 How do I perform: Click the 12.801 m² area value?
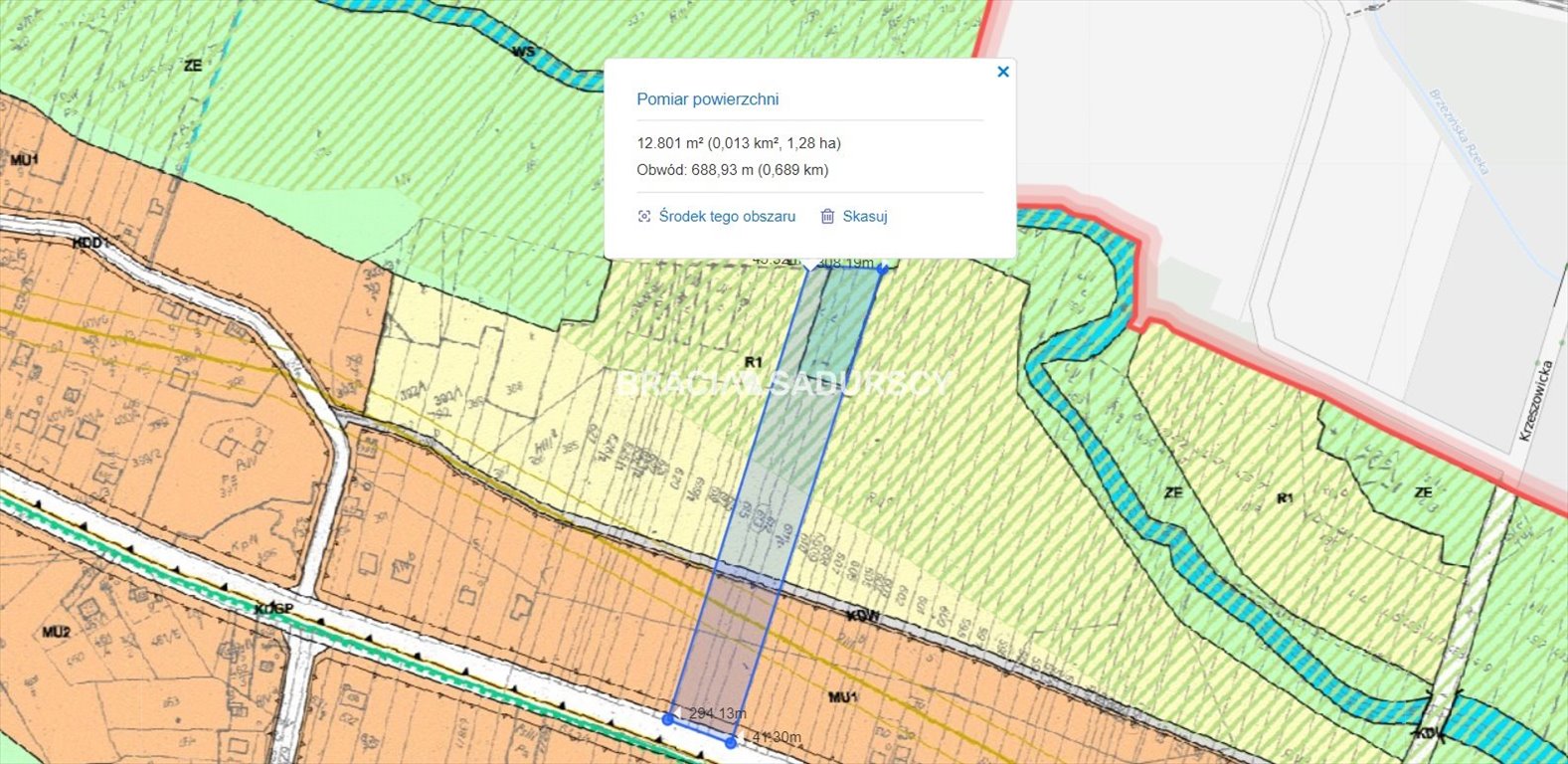click(x=739, y=143)
